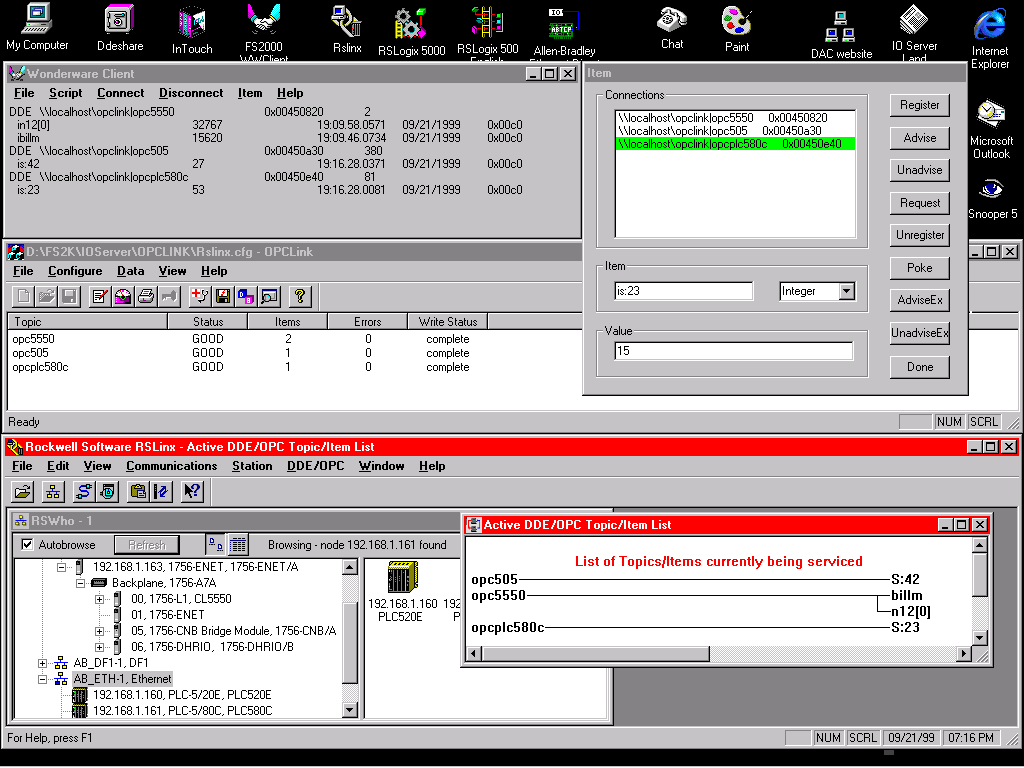1024x768 pixels.
Task: Open the Rslinx desktop shortcut
Action: point(347,29)
